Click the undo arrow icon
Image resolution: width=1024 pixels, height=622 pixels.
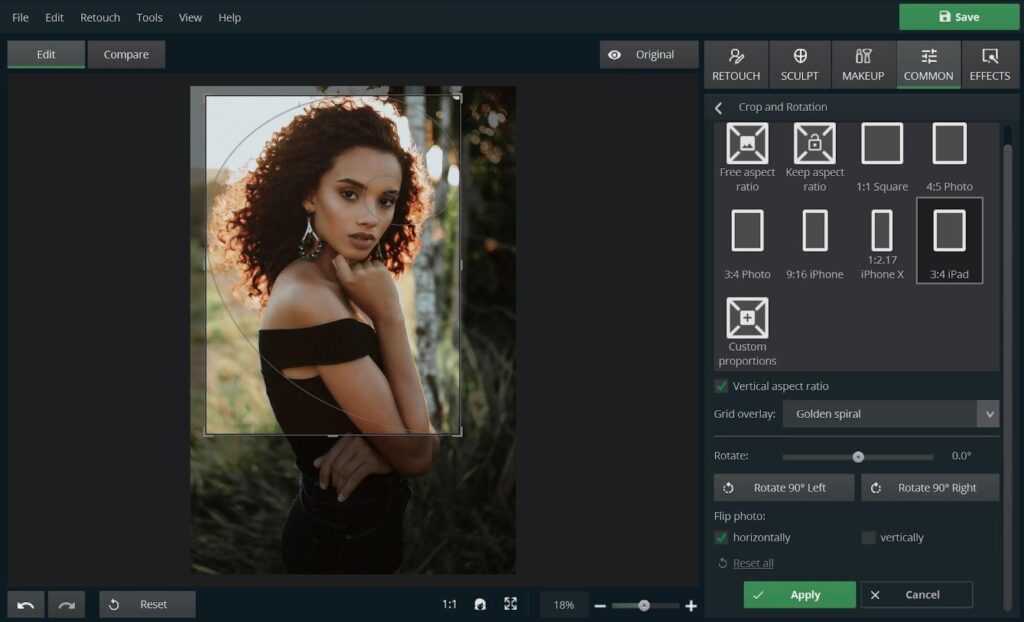click(26, 604)
